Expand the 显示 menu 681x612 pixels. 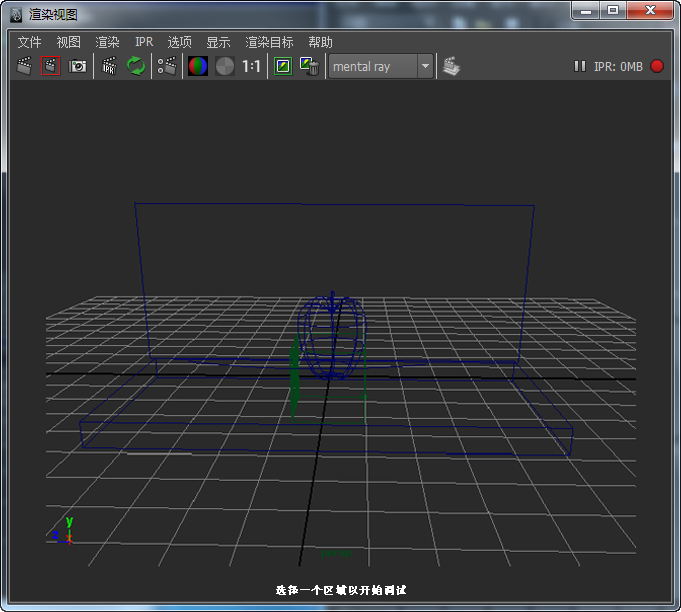218,42
